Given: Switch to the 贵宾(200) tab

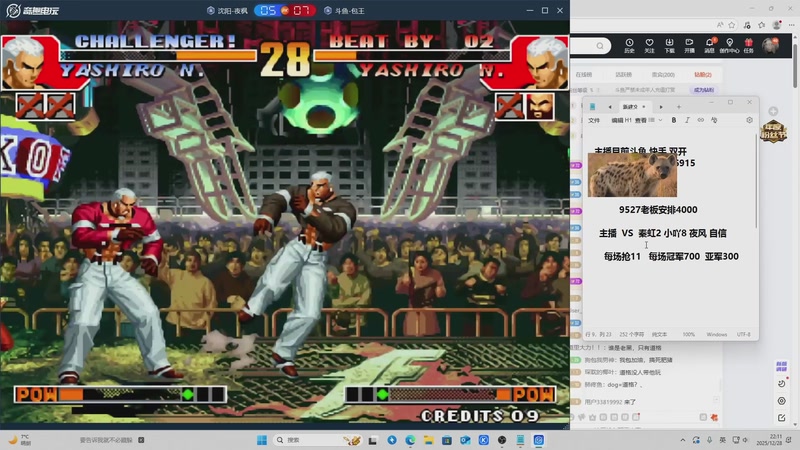Looking at the screenshot, I should click(x=663, y=74).
